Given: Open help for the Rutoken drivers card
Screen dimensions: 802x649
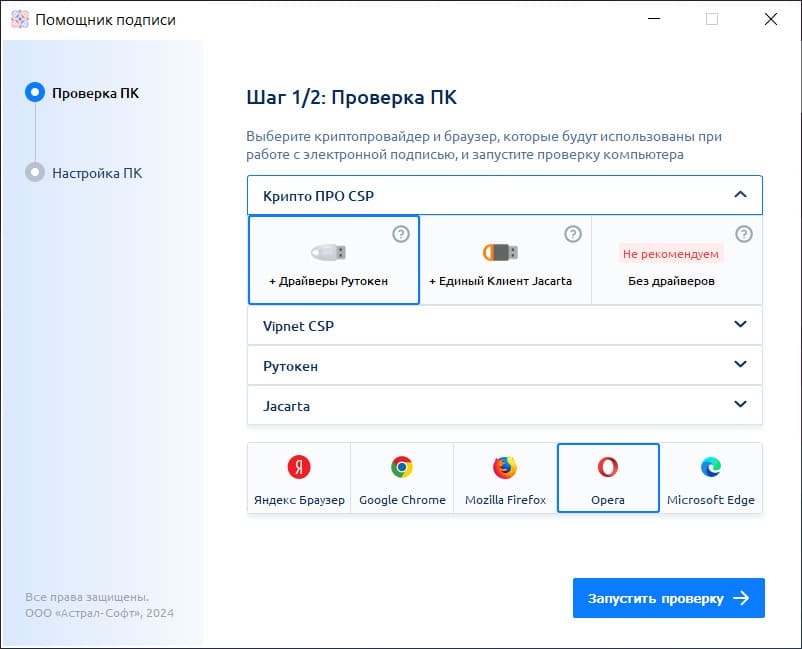Looking at the screenshot, I should [x=401, y=234].
